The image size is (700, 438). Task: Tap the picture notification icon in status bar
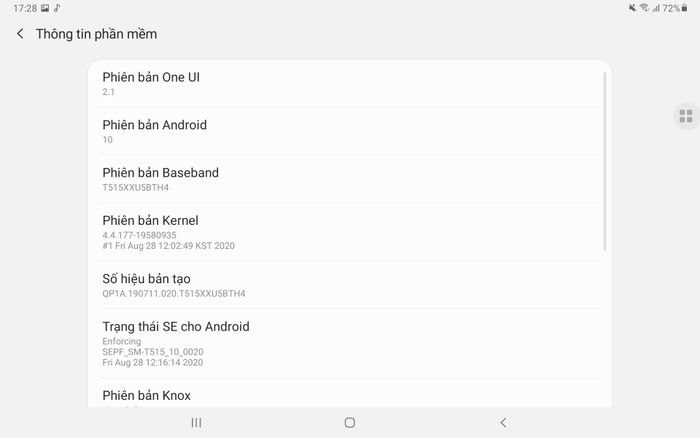pyautogui.click(x=45, y=8)
